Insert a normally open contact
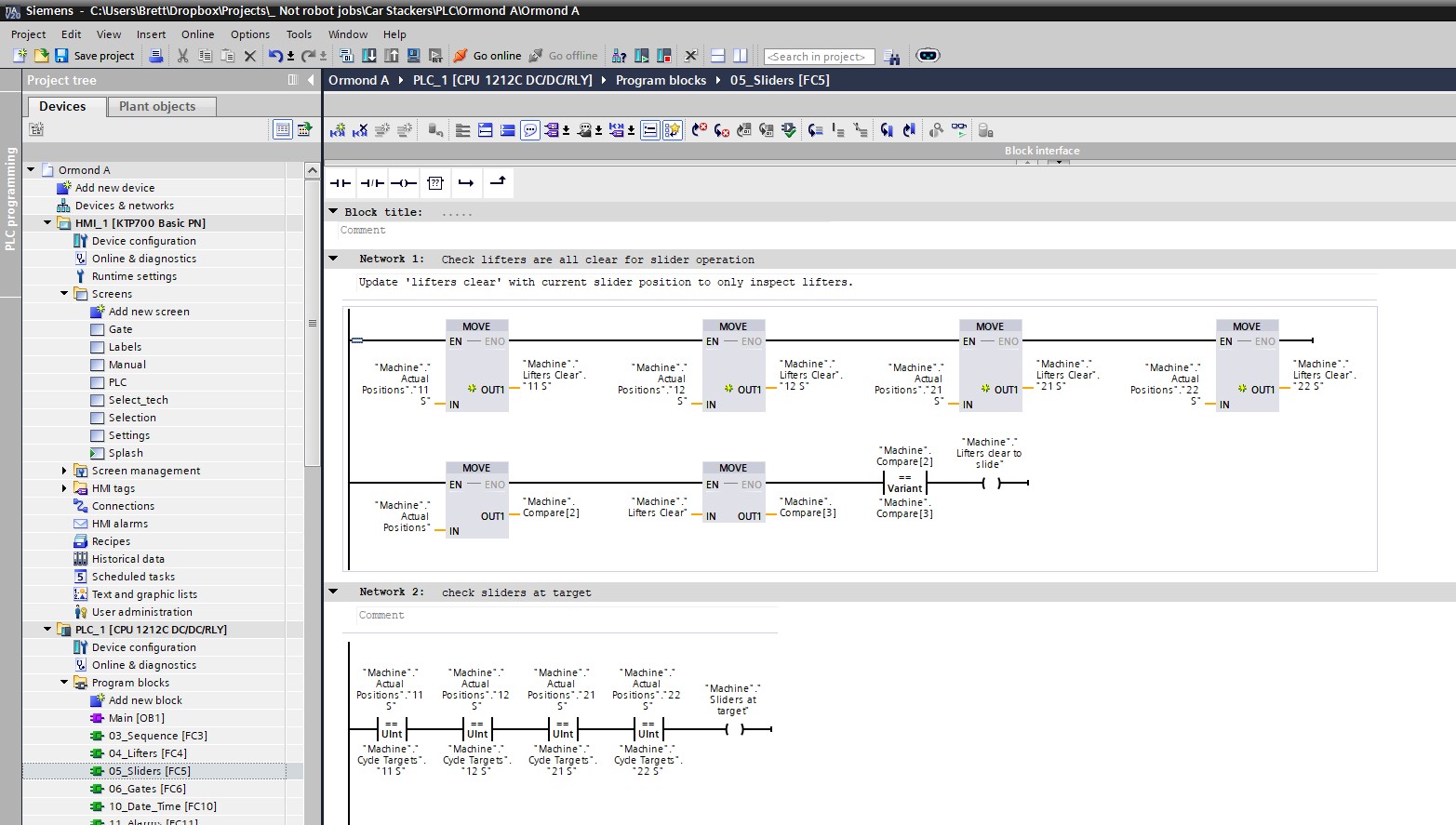Screen dimensions: 1456x825 [341, 183]
